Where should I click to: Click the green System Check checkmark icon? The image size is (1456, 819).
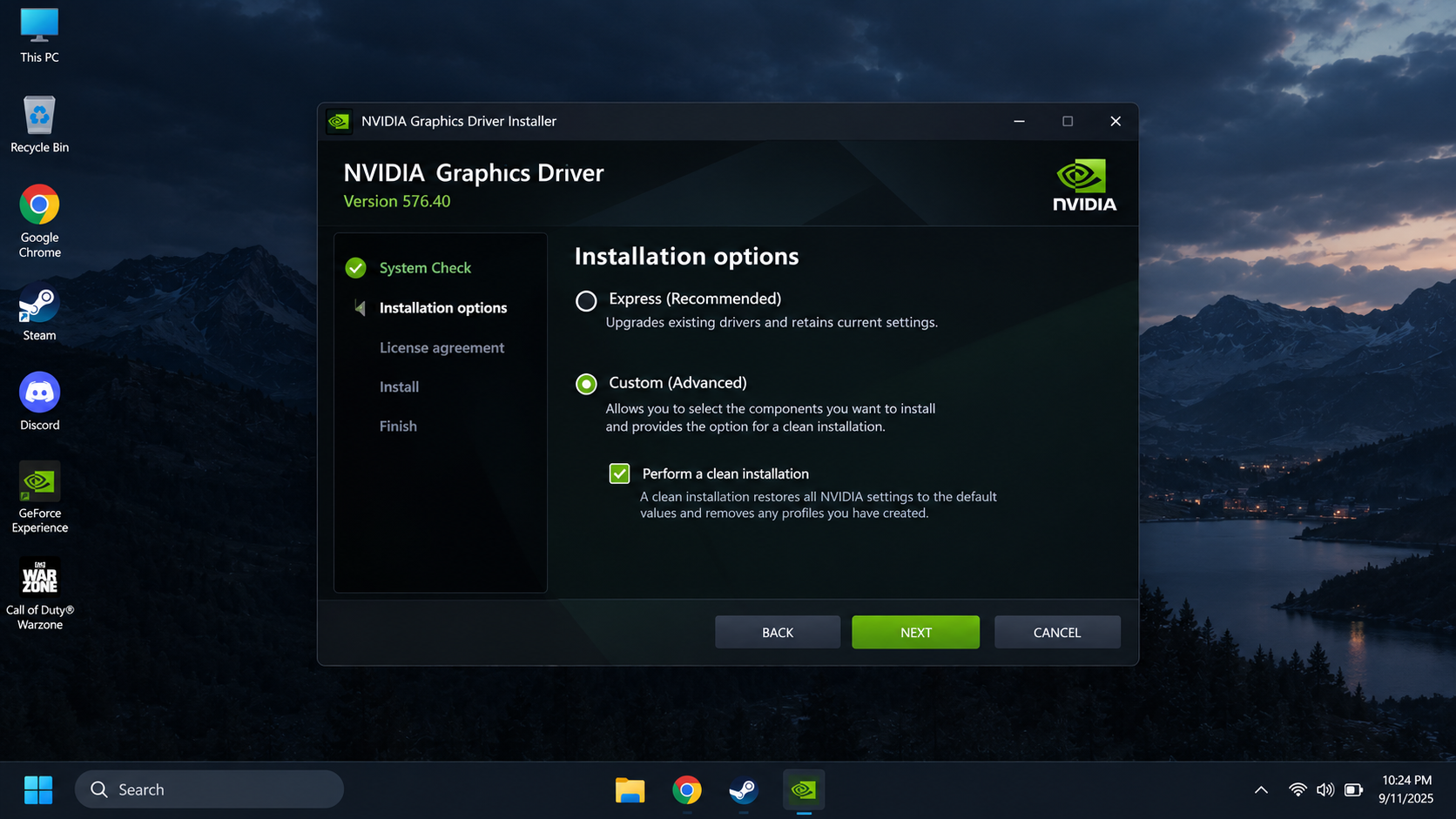click(x=355, y=268)
